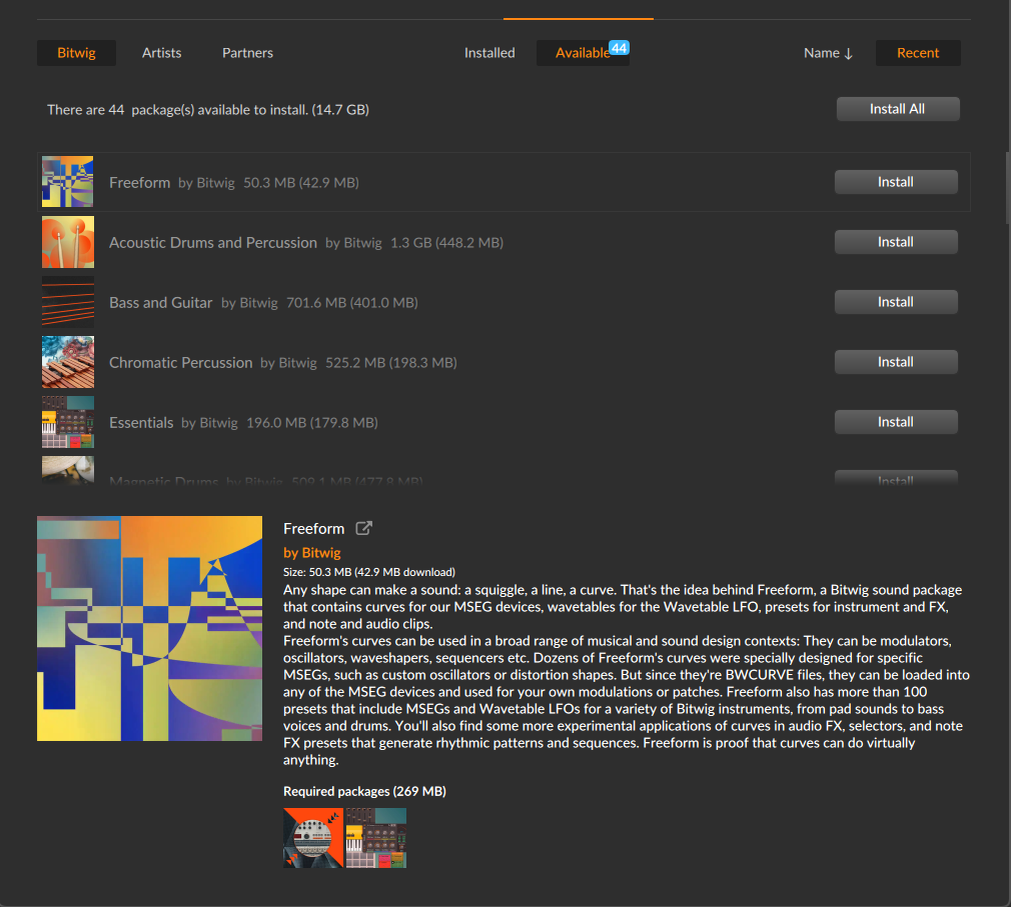Click the '525.2 MB (198.3 MB)' size text
The width and height of the screenshot is (1011, 907).
391,362
